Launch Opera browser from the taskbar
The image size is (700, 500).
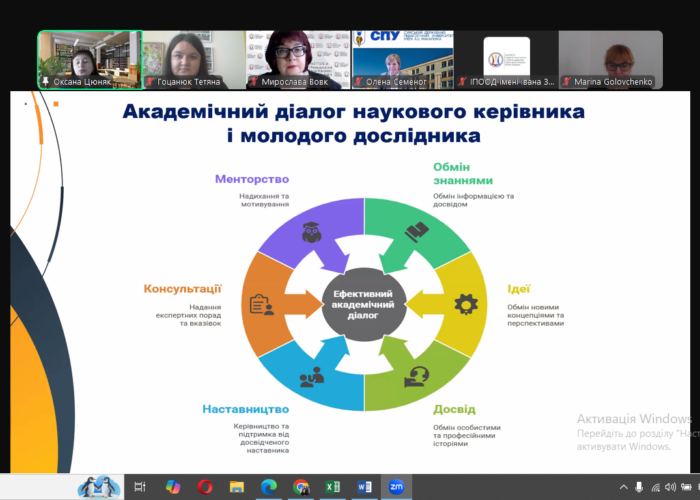pyautogui.click(x=205, y=487)
